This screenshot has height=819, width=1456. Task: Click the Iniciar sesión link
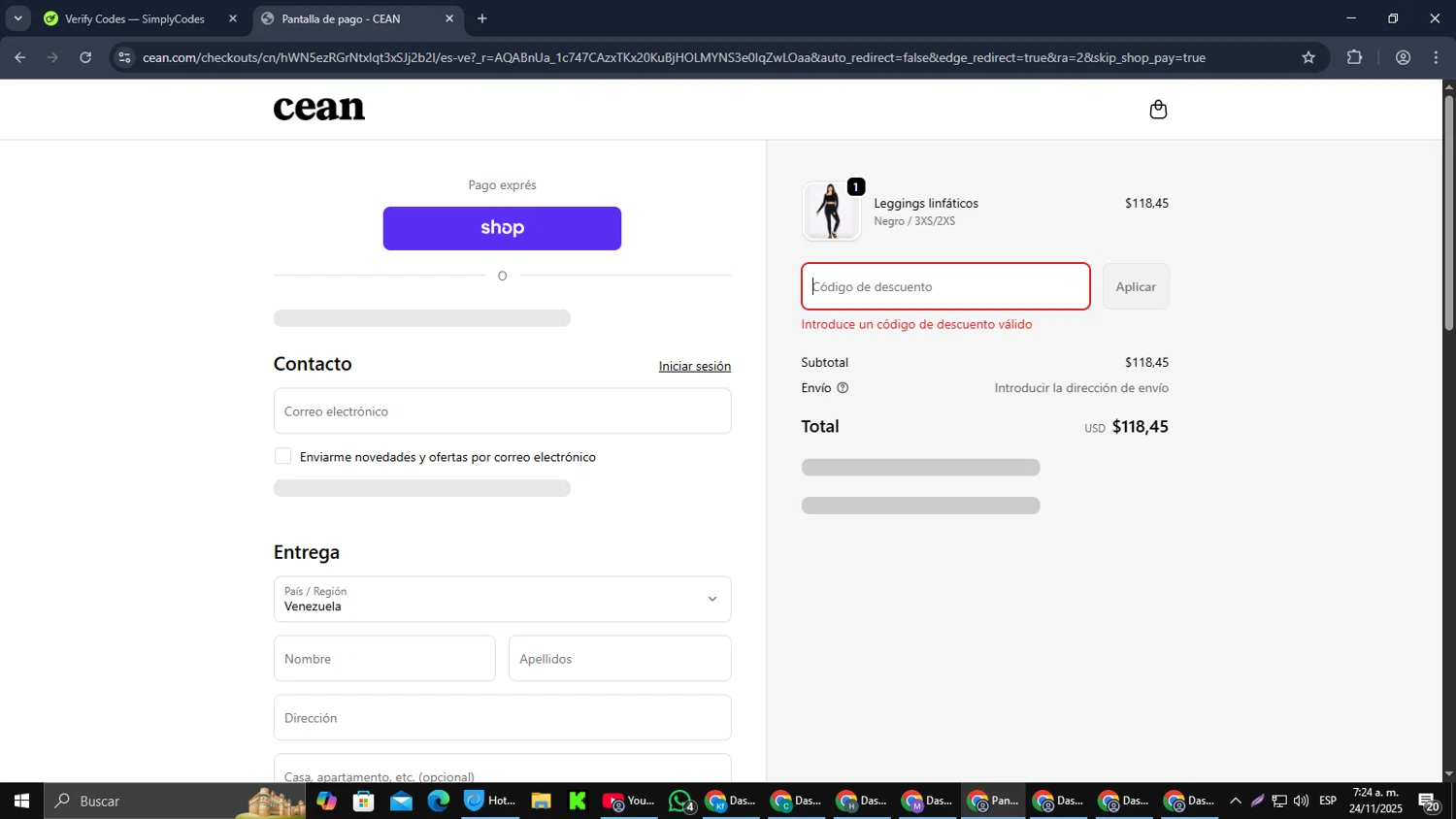[695, 366]
